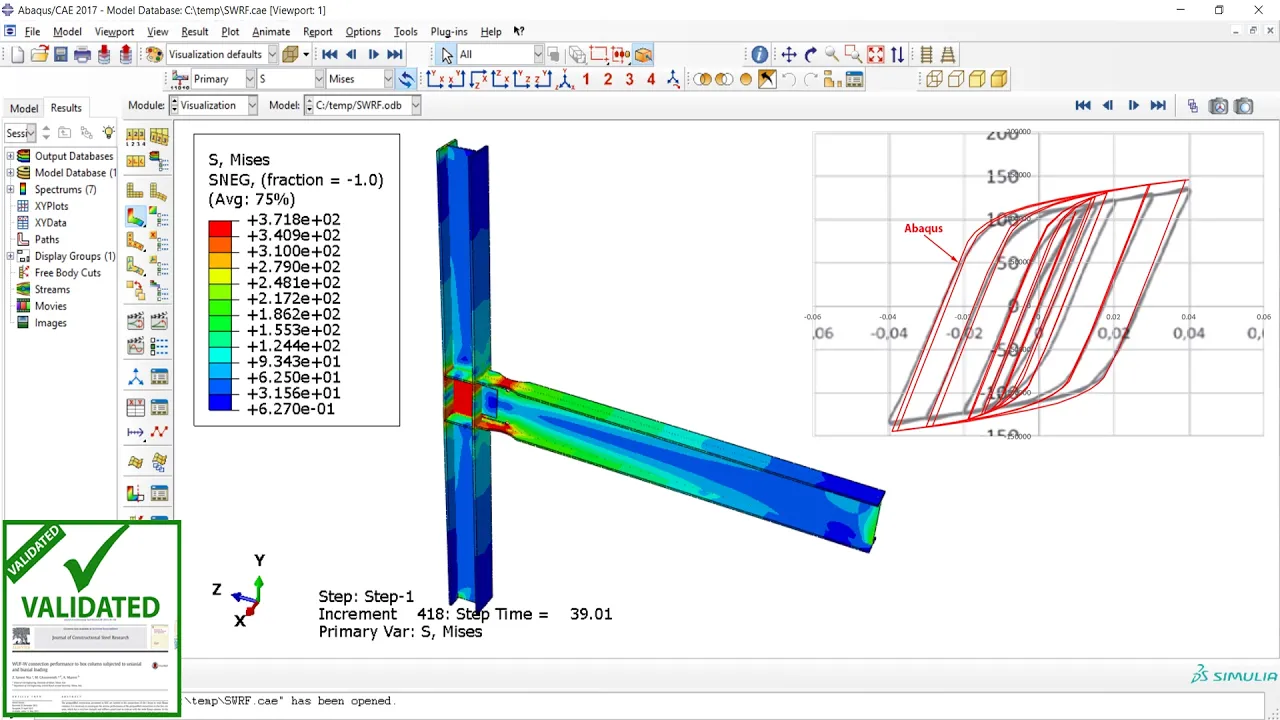
Task: Click the +3.718e+02 red legend swatch
Action: (x=220, y=228)
